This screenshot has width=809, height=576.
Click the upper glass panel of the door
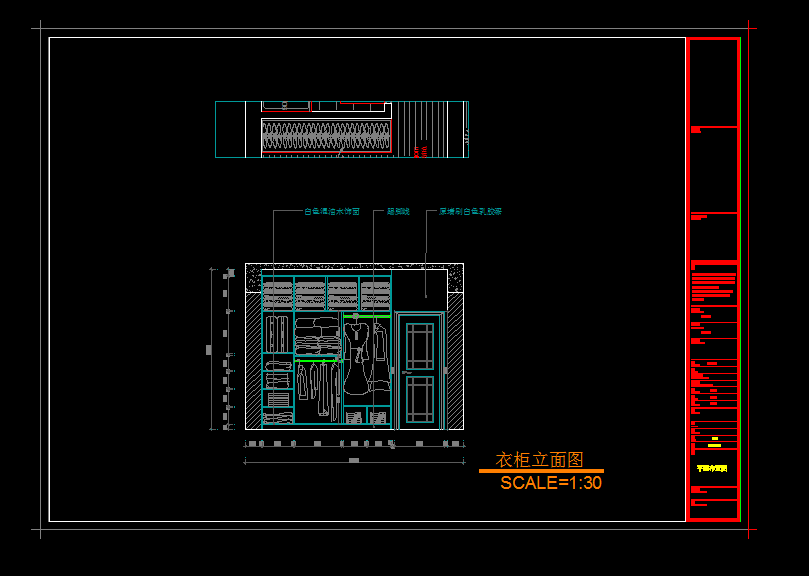(419, 345)
